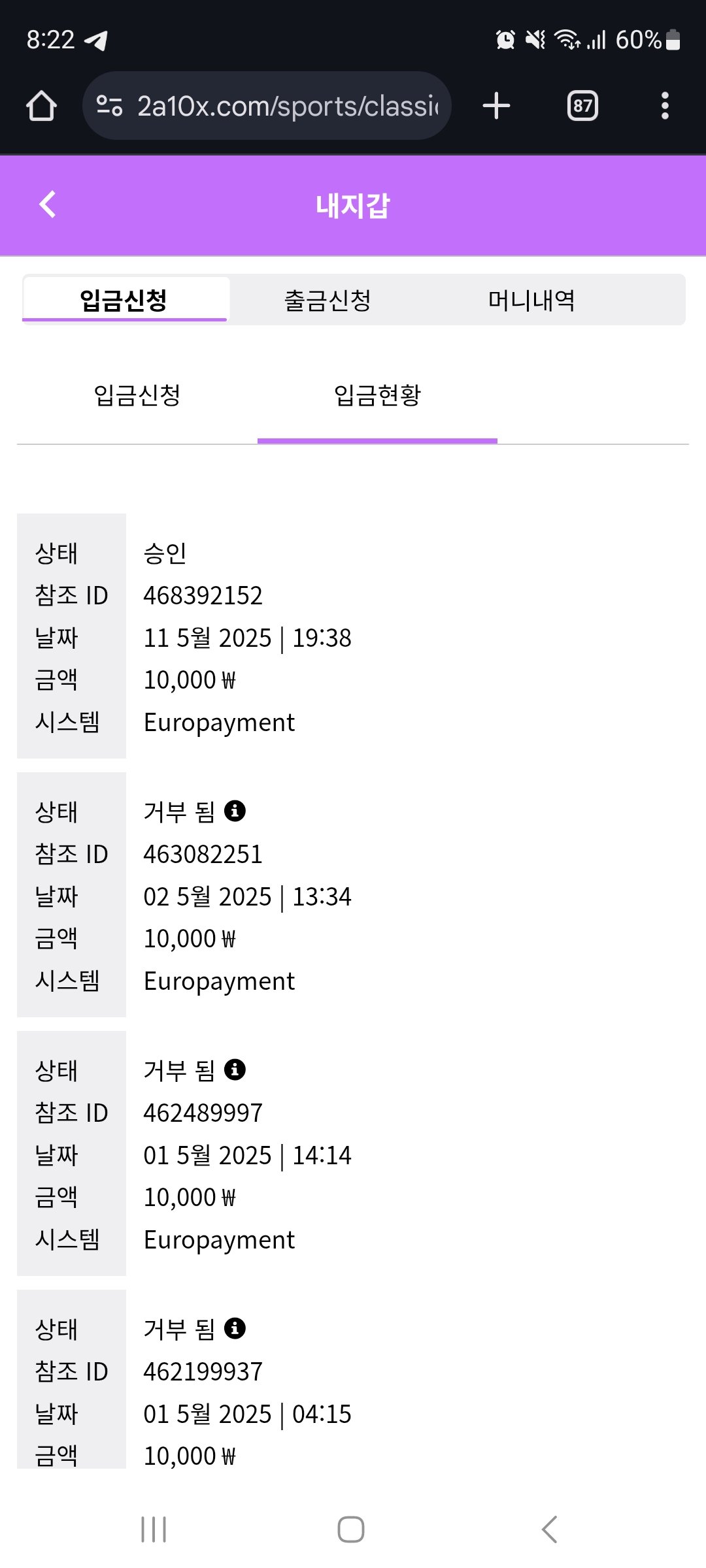Open the browser three-dot menu
This screenshot has width=706, height=1568.
(665, 106)
